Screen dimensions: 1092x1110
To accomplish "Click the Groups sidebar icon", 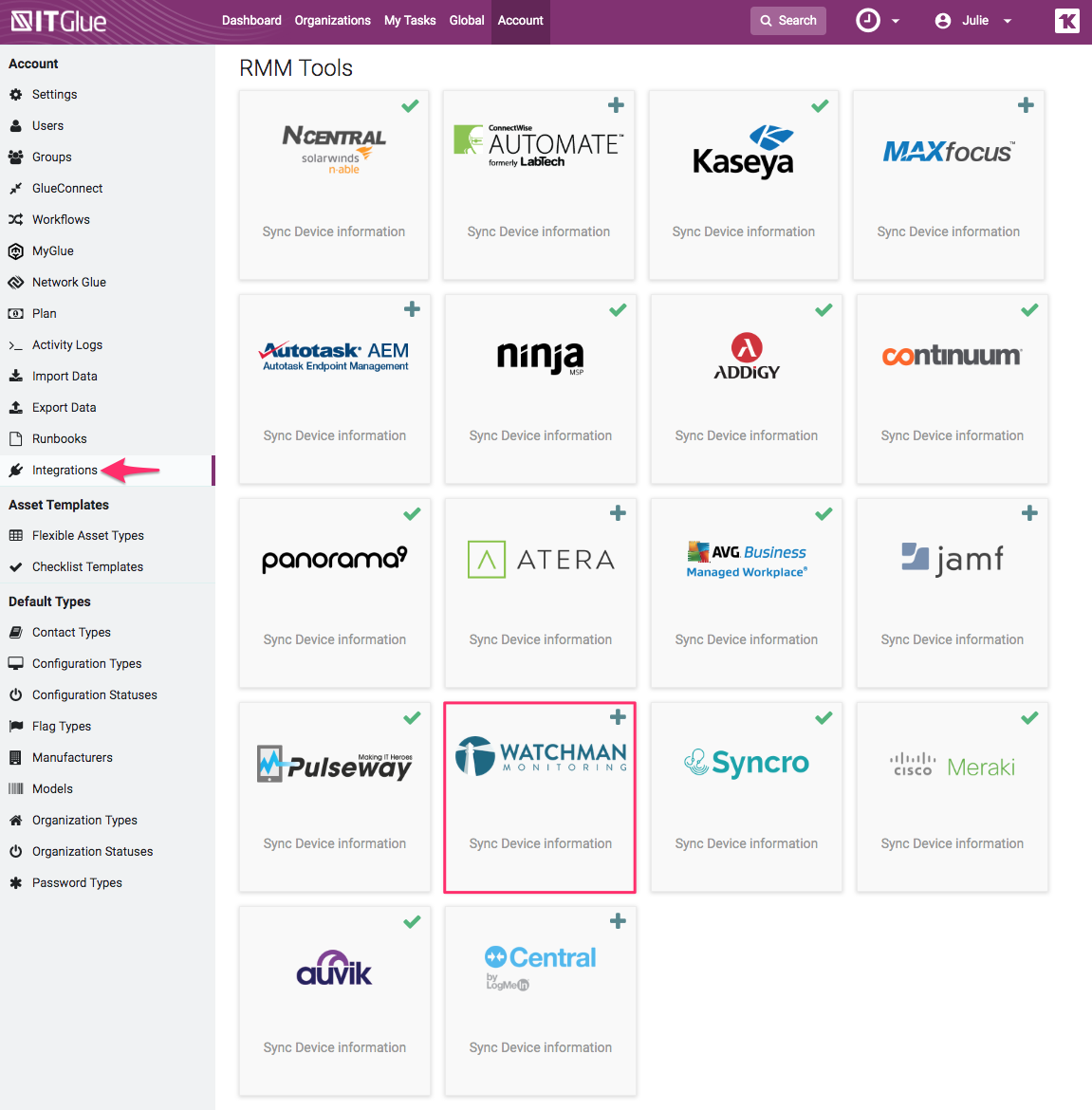I will click(x=15, y=157).
